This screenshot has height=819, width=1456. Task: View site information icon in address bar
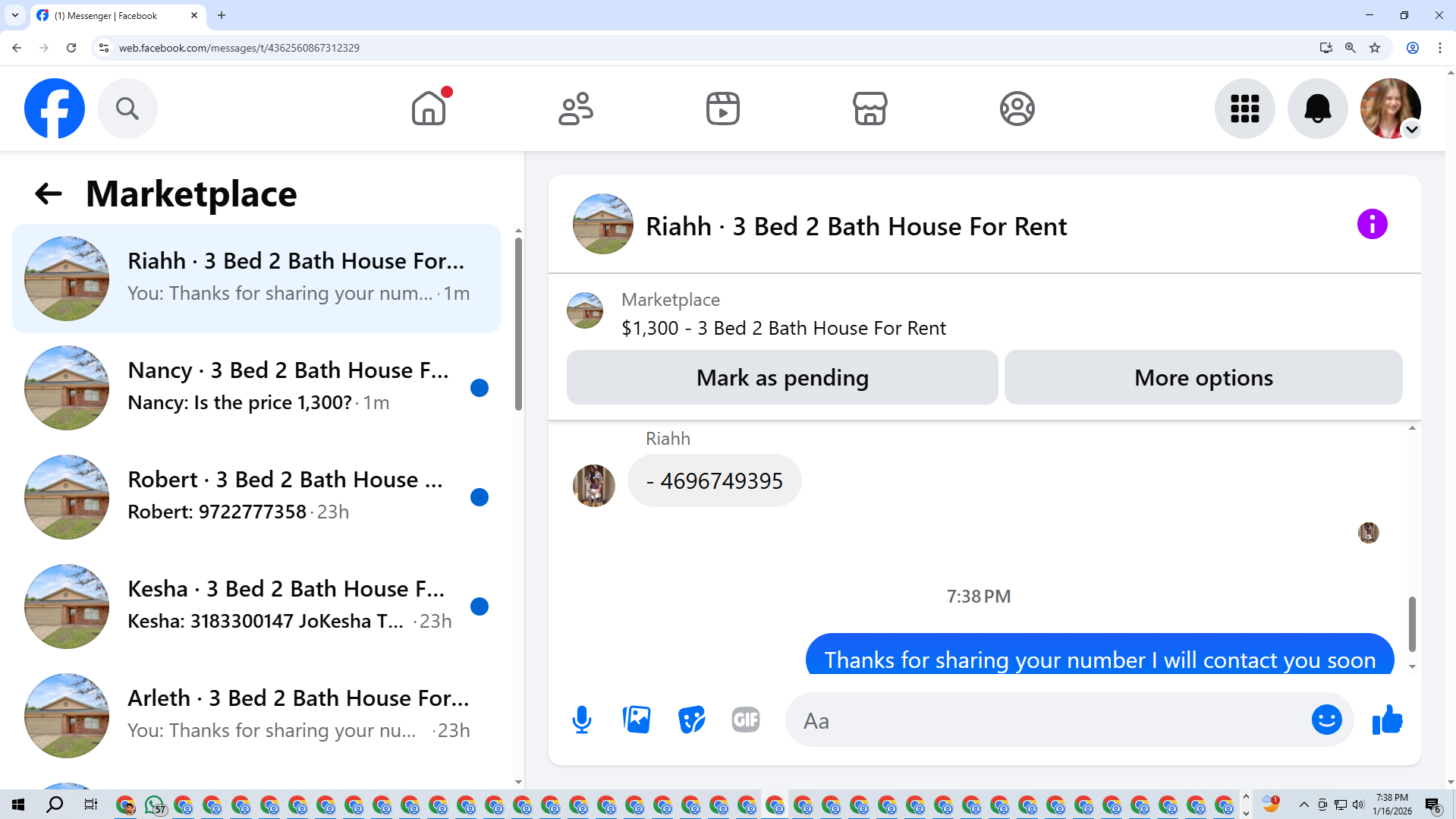click(104, 48)
